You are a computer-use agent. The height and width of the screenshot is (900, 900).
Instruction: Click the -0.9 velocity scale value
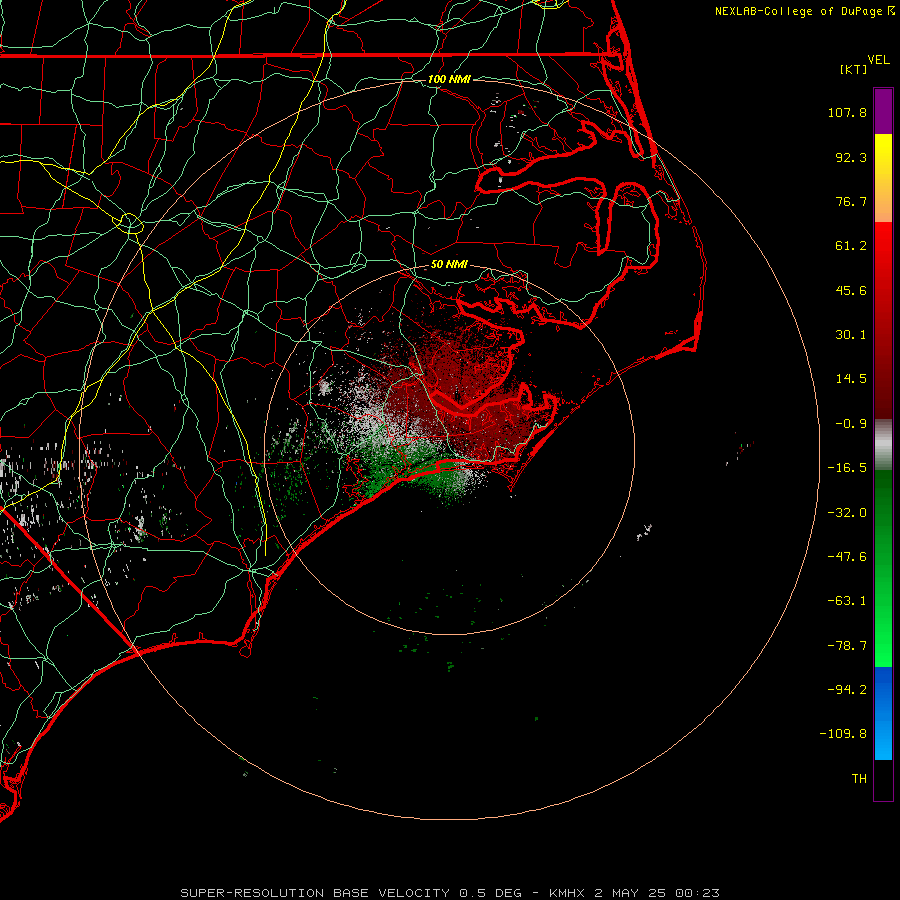coord(851,424)
